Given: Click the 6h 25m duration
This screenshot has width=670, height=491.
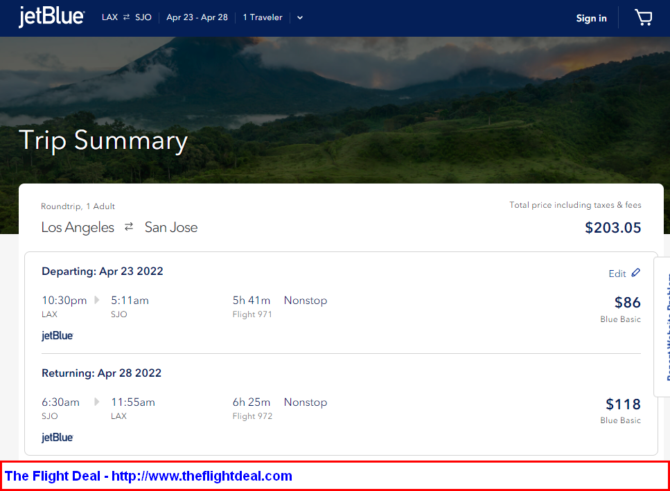Looking at the screenshot, I should point(251,402).
